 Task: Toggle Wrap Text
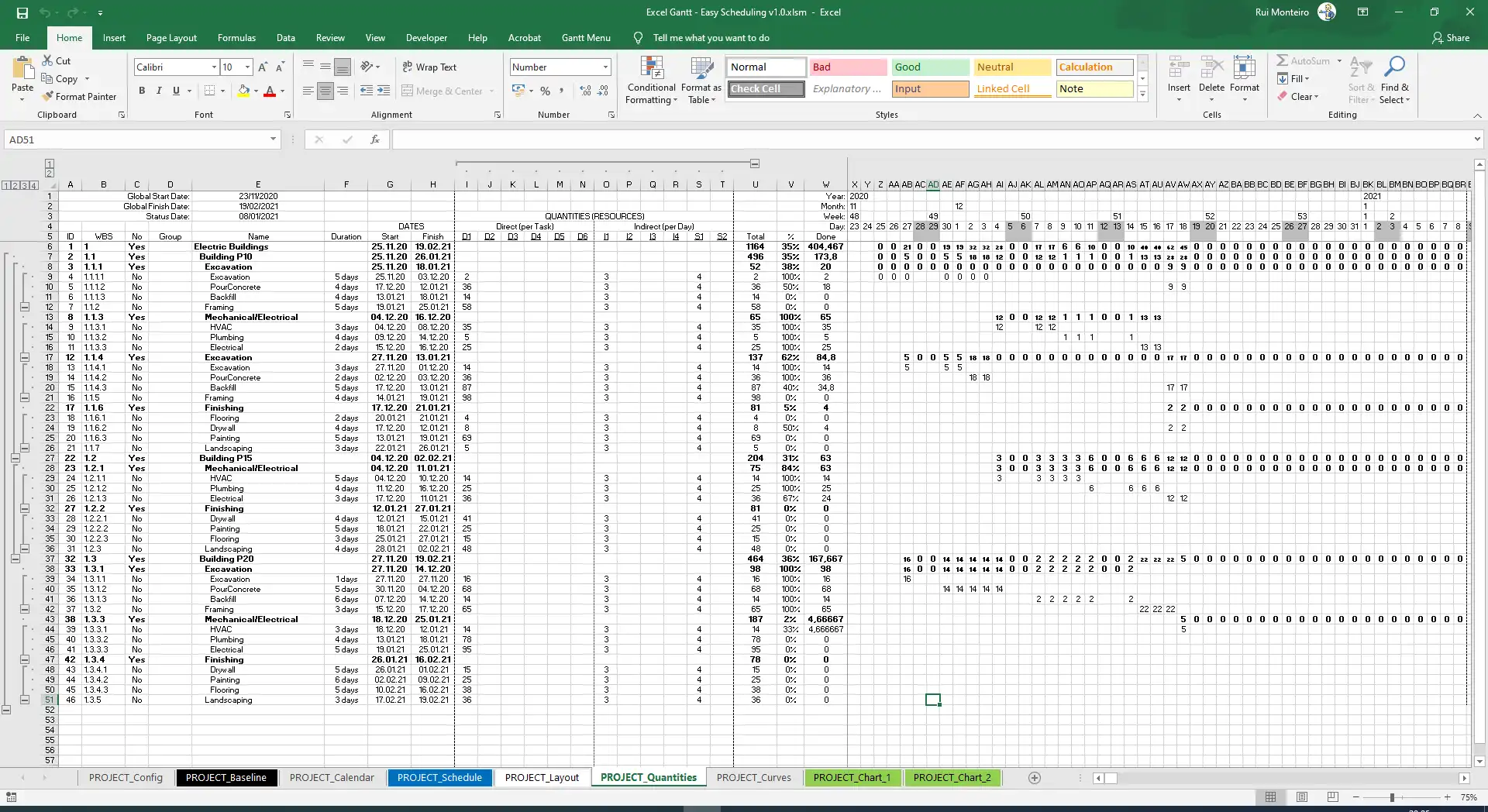[x=430, y=67]
